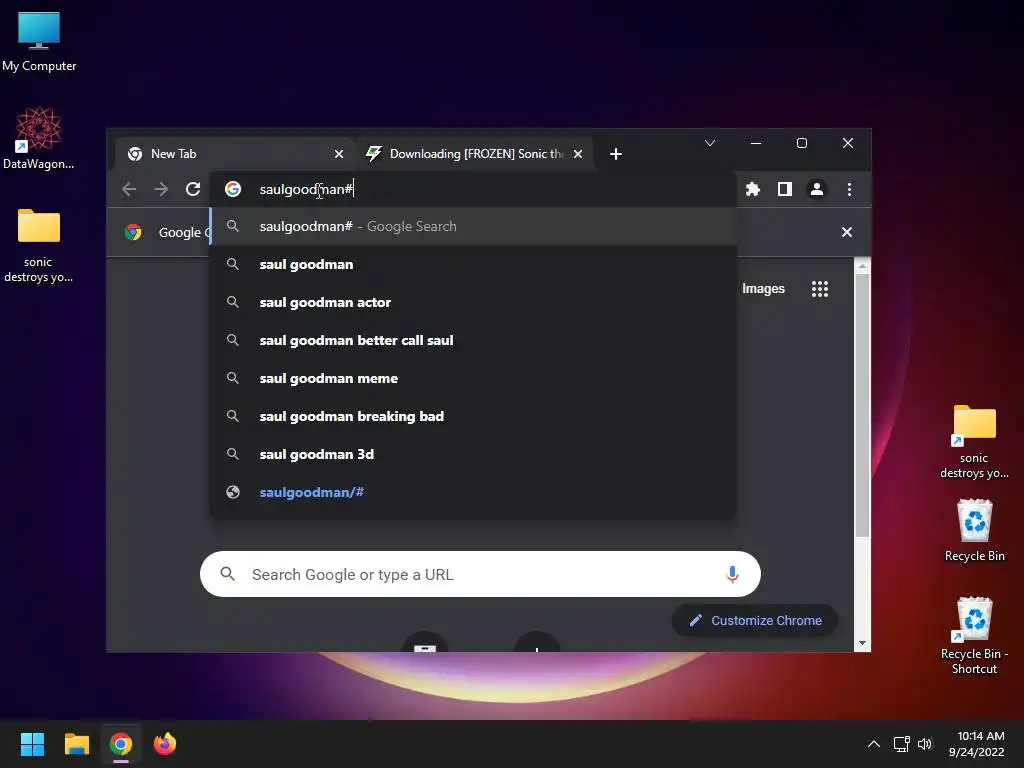Select the sonic destroys shortcut folder at right
1024x768 pixels.
[974, 441]
